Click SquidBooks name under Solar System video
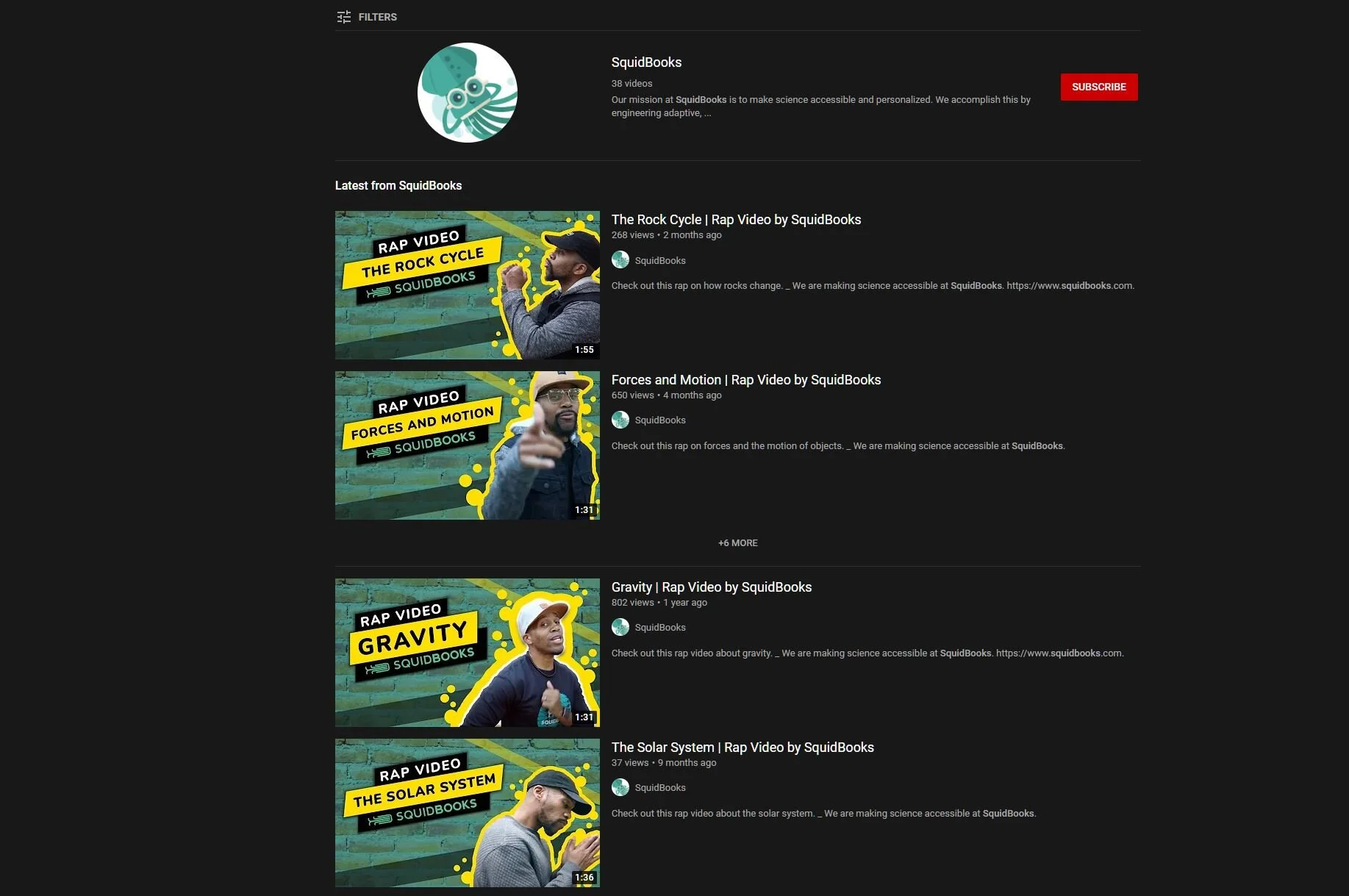The image size is (1349, 896). coord(660,788)
